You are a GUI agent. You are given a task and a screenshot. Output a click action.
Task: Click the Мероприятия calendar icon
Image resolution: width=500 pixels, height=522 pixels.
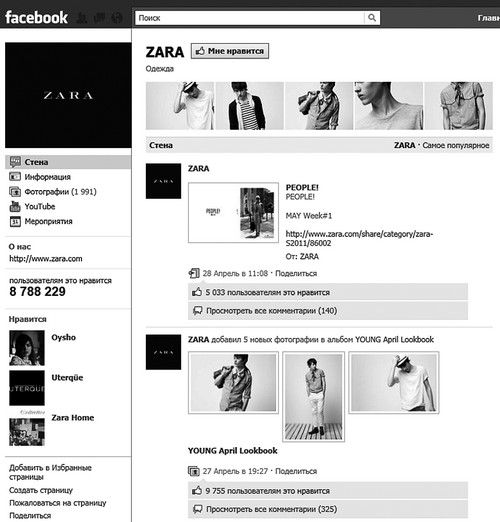(15, 221)
